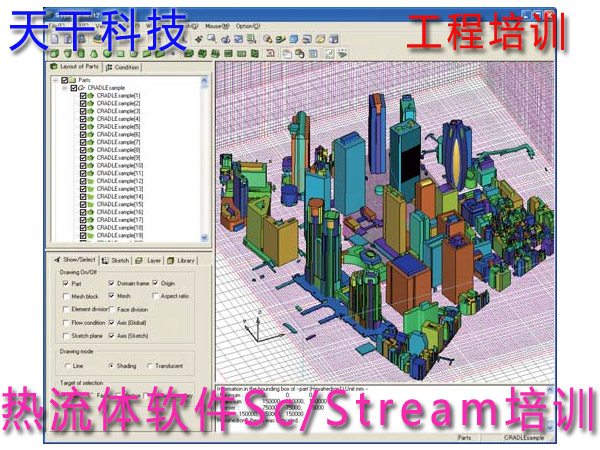This screenshot has height=450, width=600.
Task: Switch to the Sketch tab
Action: coord(119,260)
